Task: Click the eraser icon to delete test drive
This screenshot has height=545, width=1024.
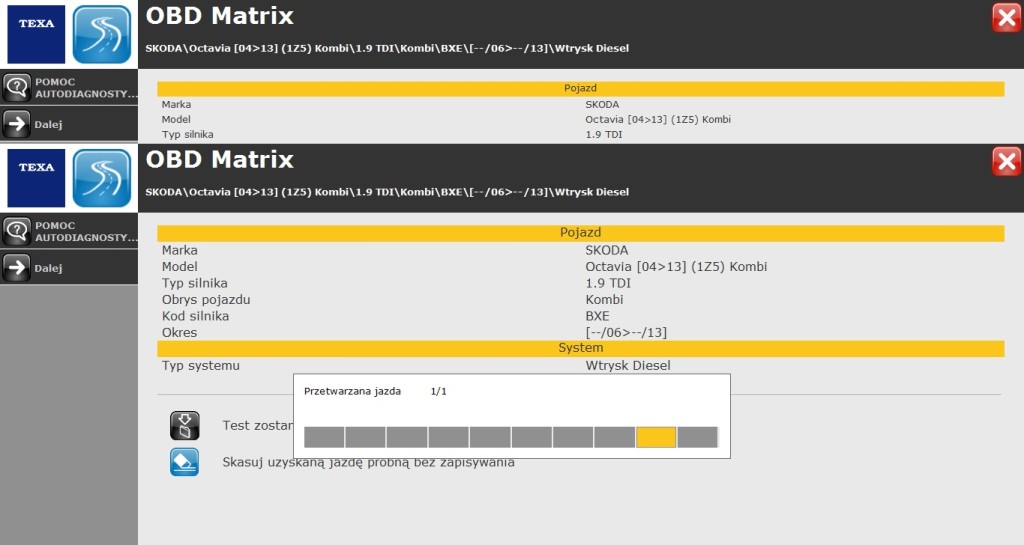Action: [185, 462]
